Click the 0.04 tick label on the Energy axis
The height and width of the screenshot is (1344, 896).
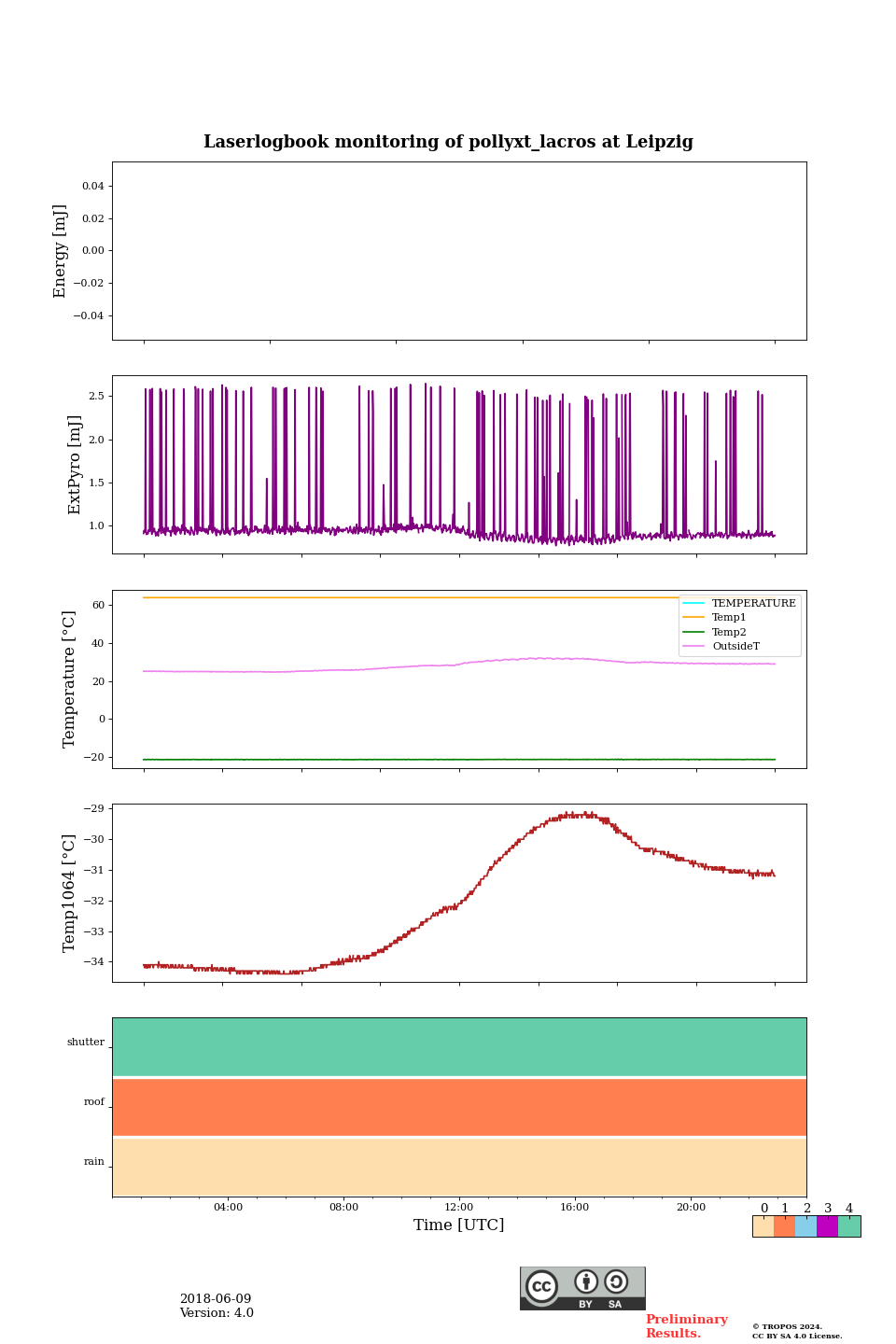click(x=92, y=186)
